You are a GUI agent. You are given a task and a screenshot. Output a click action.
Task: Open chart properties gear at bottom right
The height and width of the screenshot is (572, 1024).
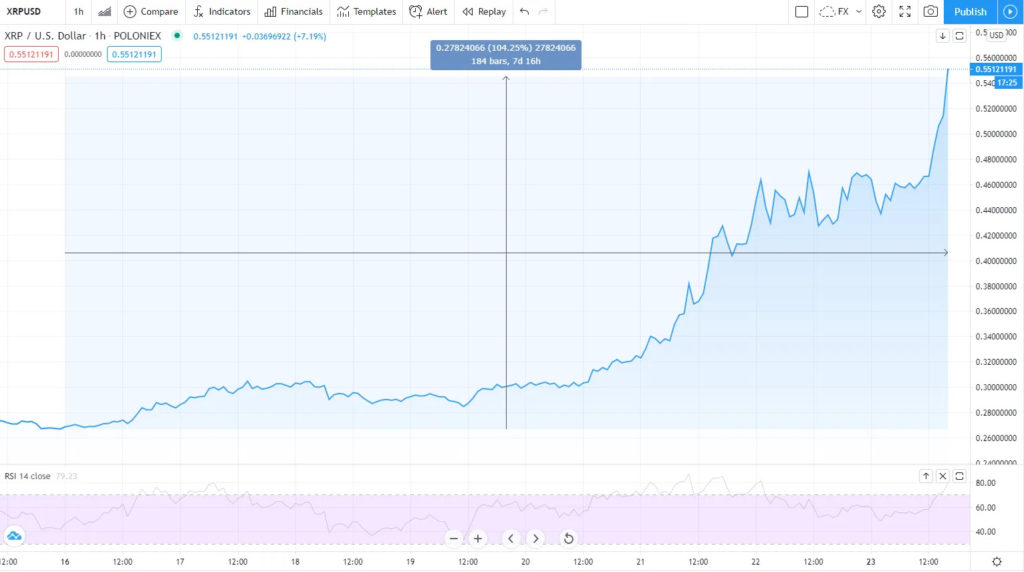click(997, 562)
